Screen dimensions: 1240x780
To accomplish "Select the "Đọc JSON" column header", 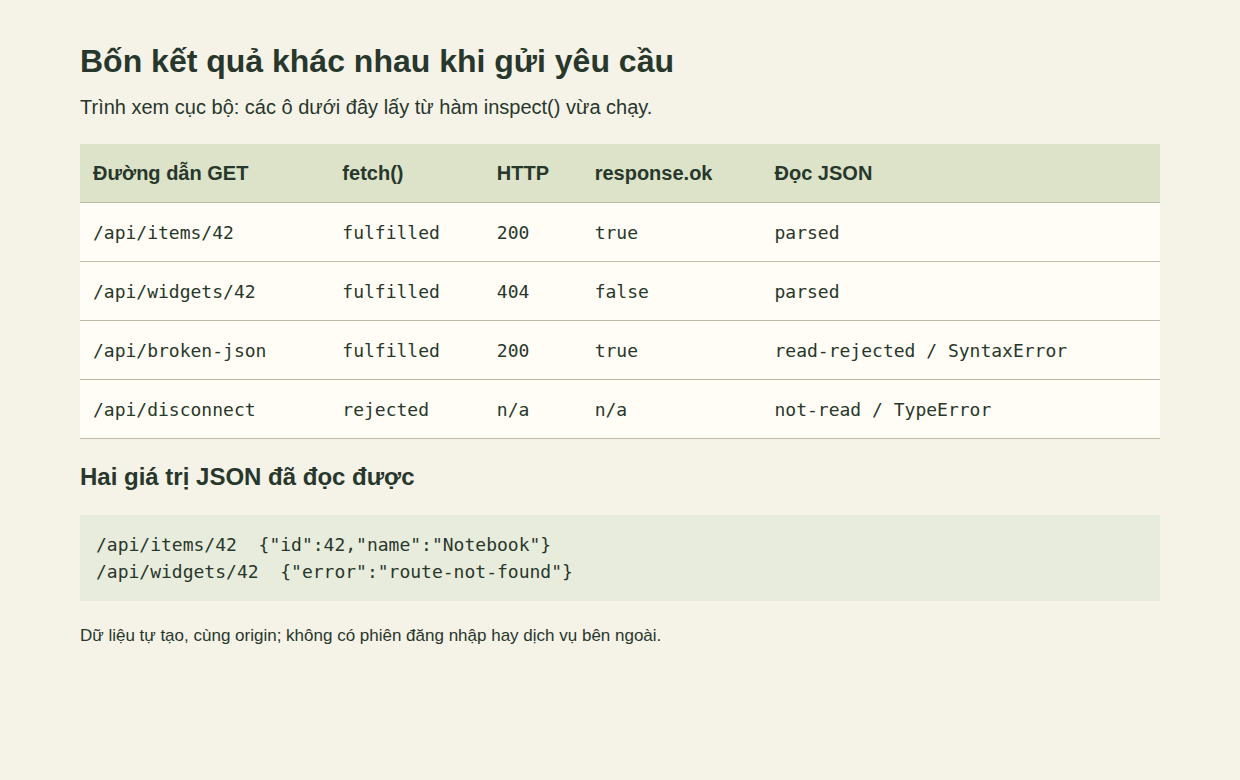I will 961,173.
